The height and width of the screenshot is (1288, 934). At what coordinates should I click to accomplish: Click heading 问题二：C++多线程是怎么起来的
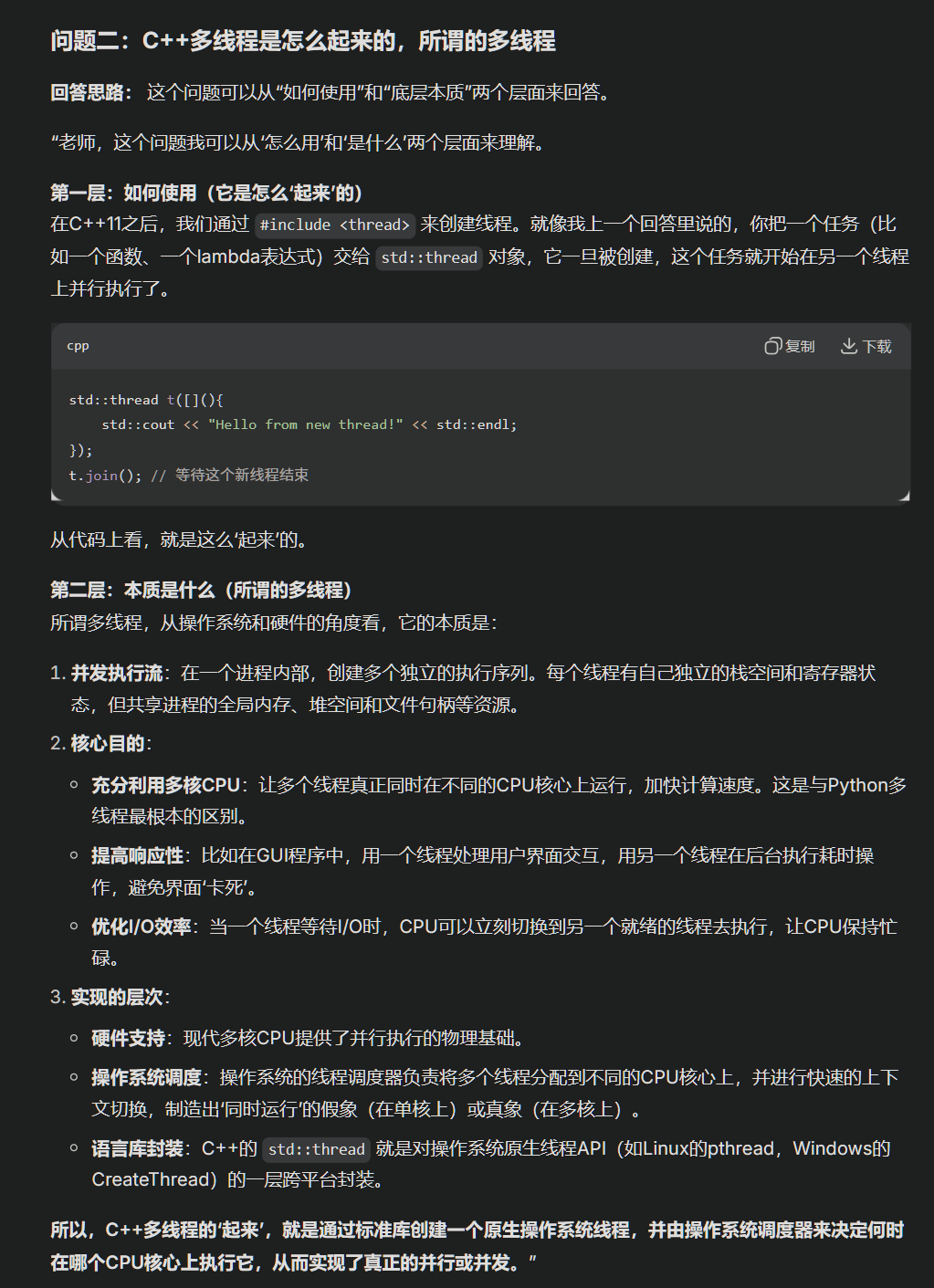click(x=303, y=41)
